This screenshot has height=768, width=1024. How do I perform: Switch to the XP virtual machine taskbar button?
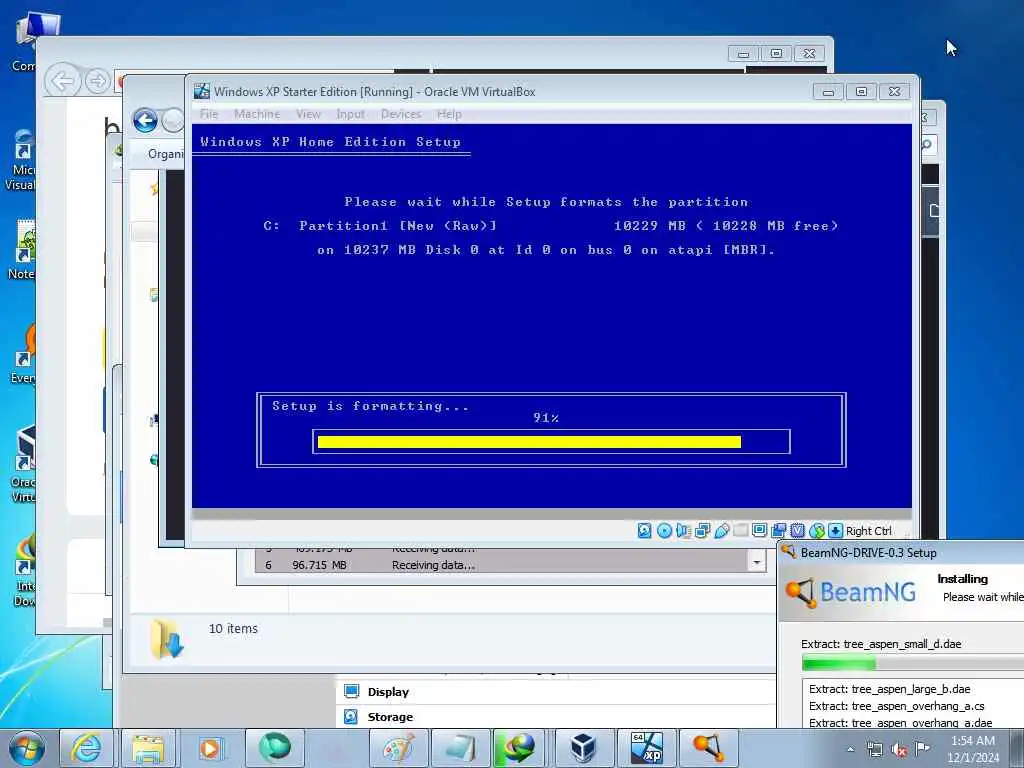pyautogui.click(x=646, y=748)
